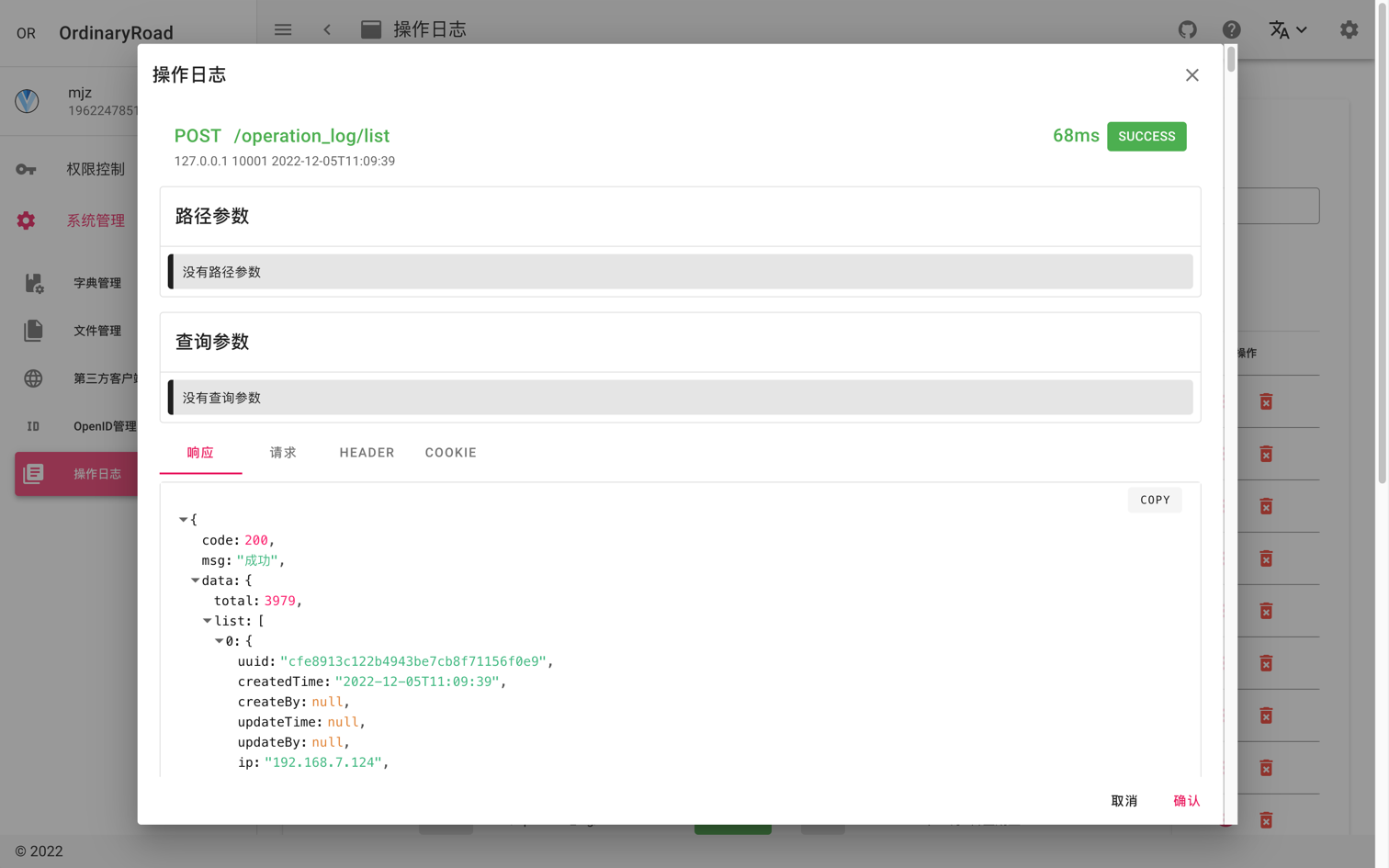Screen dimensions: 1389x868
Task: Open the settings gear in top bar
Action: click(1349, 30)
